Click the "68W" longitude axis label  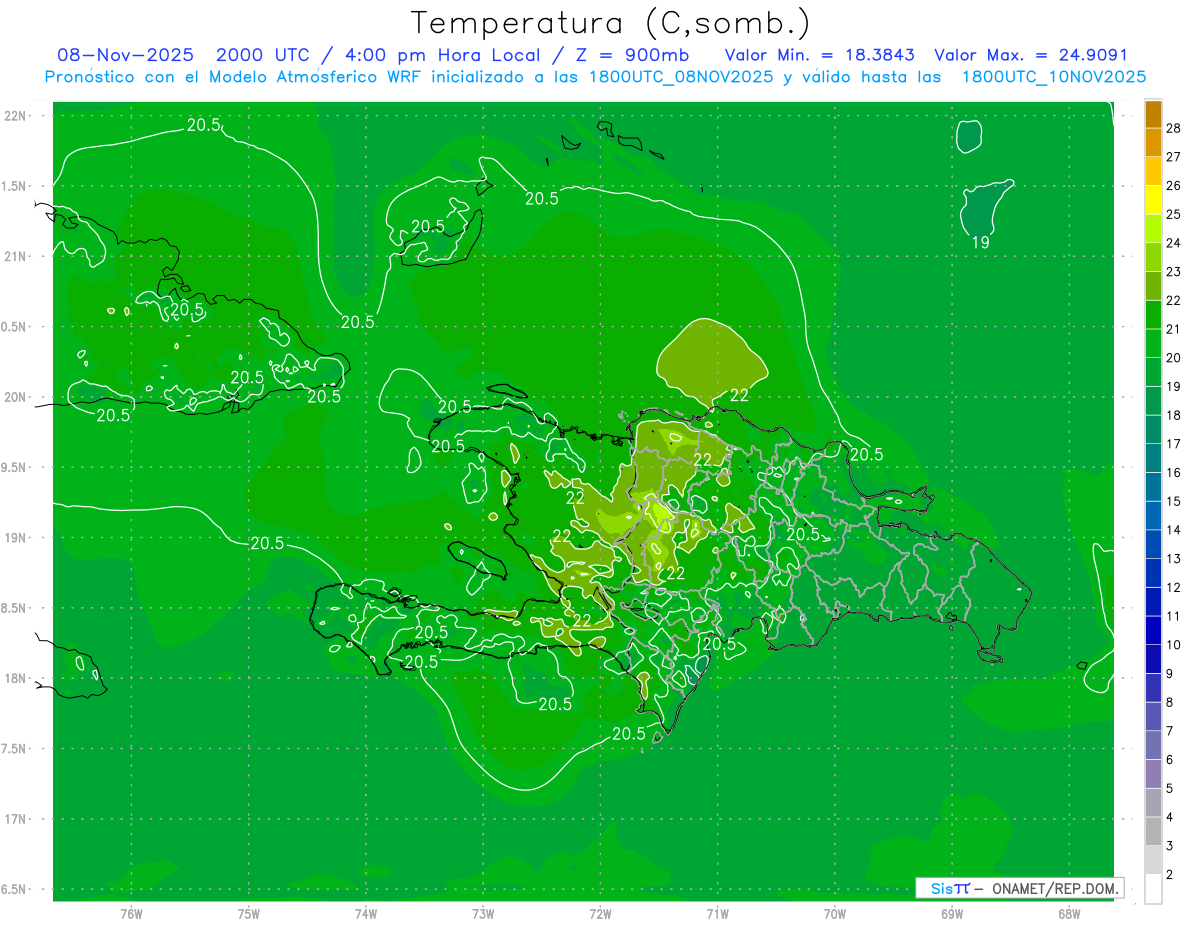click(x=1069, y=913)
